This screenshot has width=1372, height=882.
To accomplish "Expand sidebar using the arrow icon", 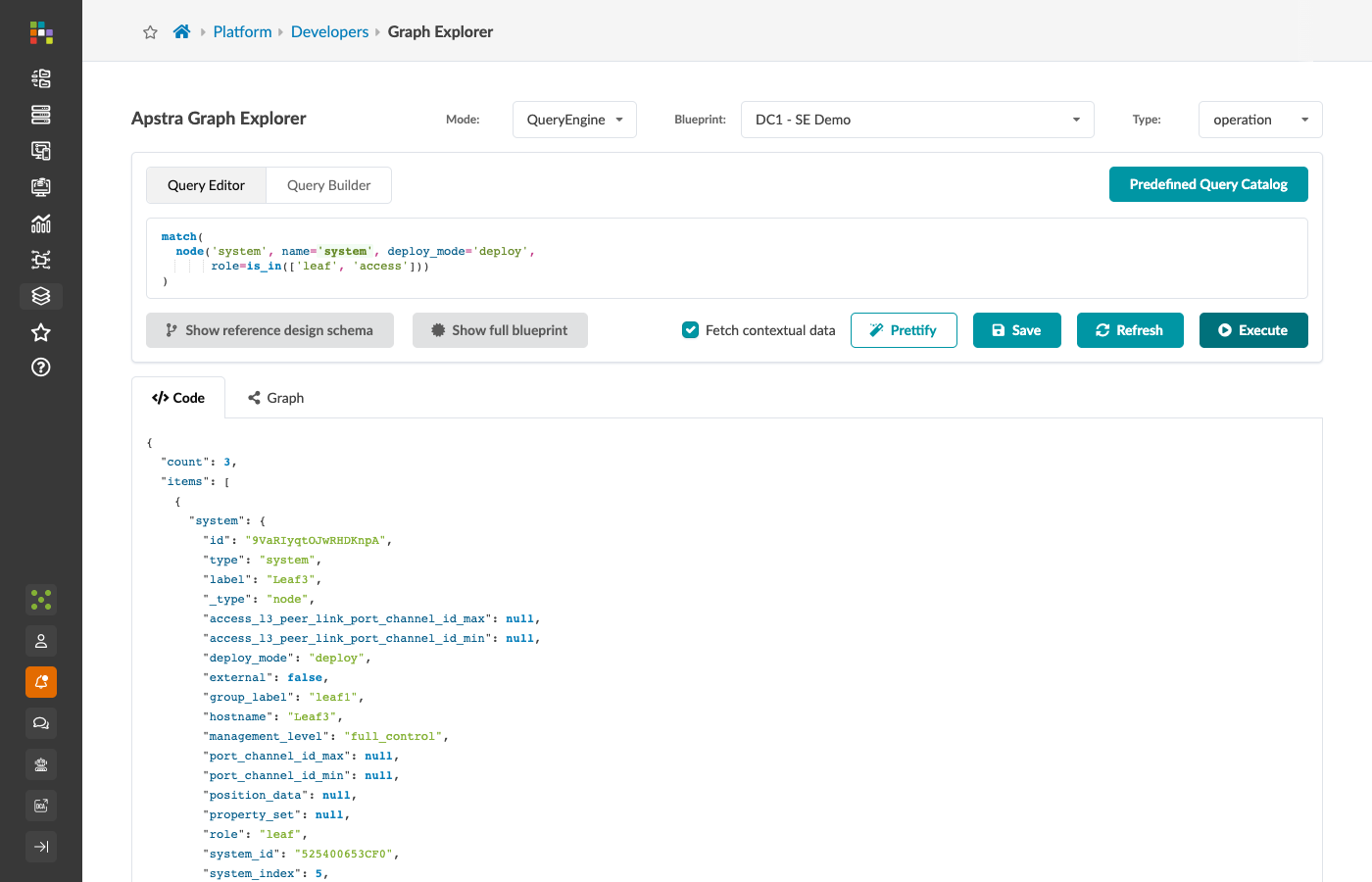I will pyautogui.click(x=41, y=847).
